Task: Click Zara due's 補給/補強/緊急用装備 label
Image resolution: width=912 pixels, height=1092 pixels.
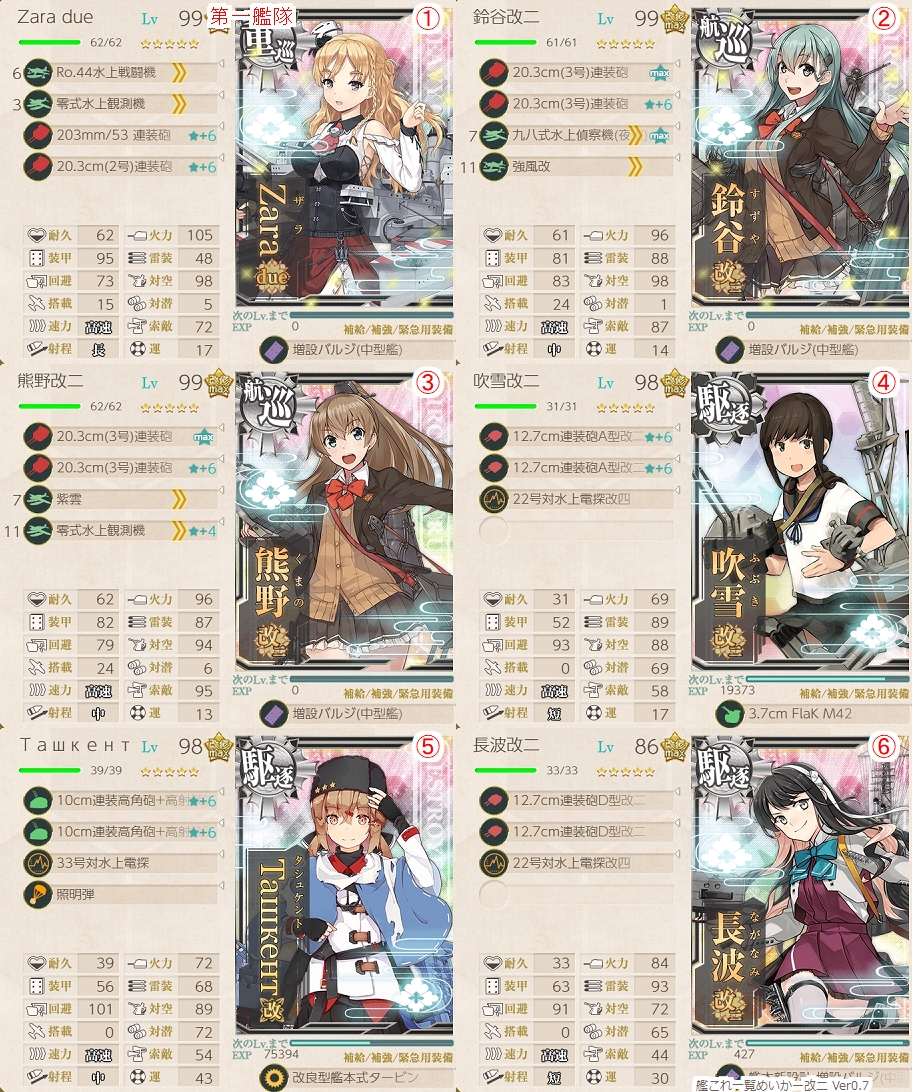Action: pyautogui.click(x=398, y=329)
